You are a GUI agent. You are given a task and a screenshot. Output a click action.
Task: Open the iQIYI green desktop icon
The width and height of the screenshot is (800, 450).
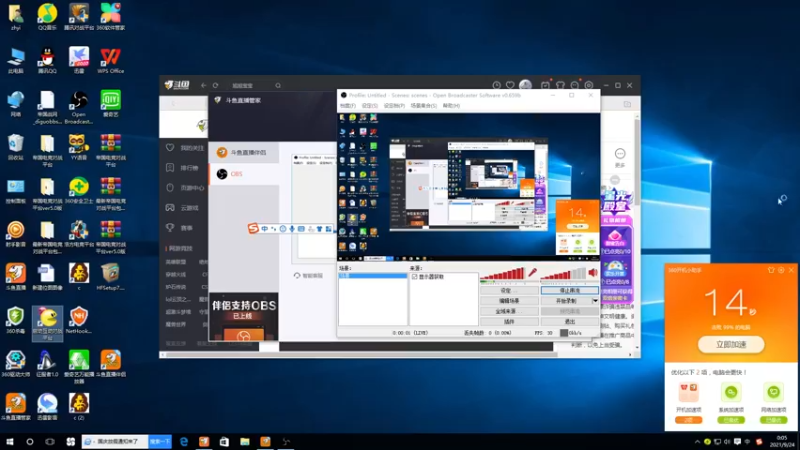click(110, 104)
